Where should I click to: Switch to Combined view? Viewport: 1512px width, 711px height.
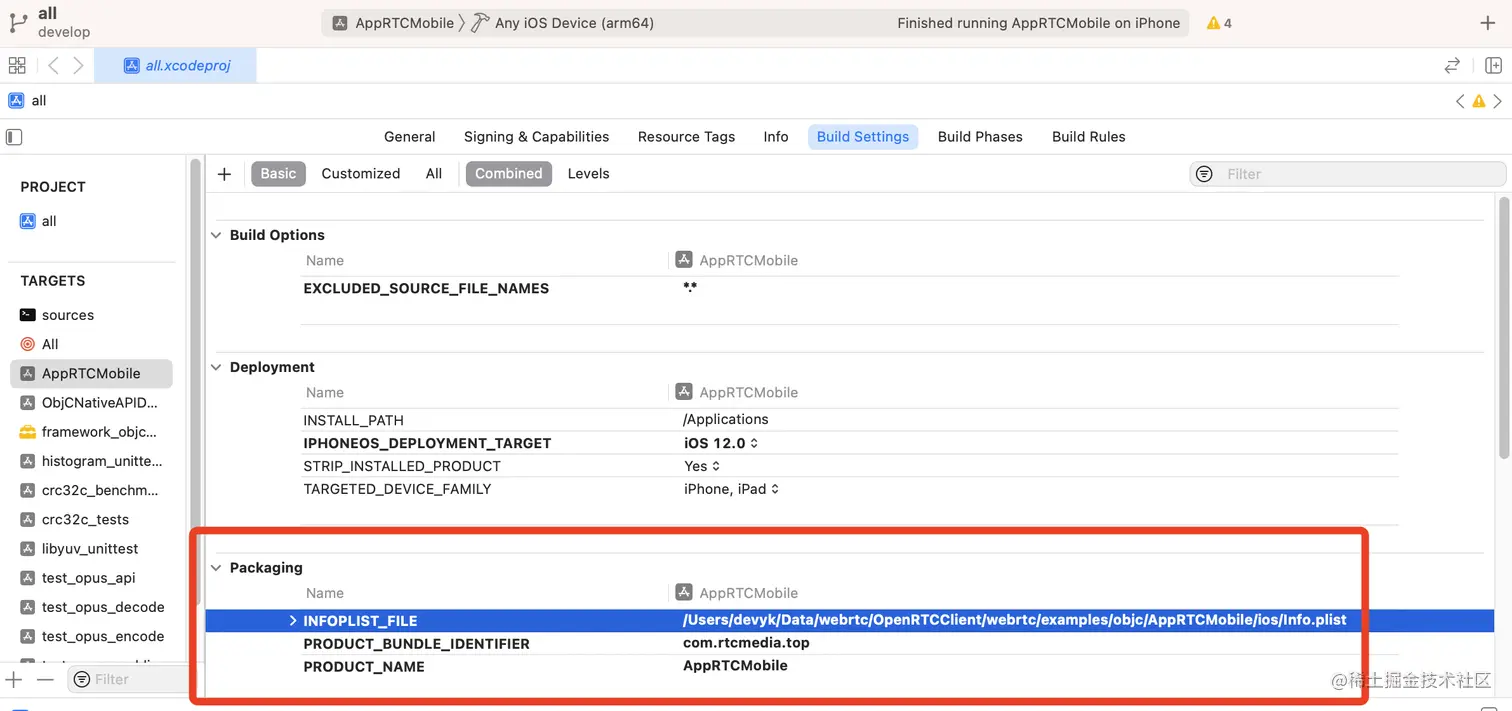click(x=508, y=173)
